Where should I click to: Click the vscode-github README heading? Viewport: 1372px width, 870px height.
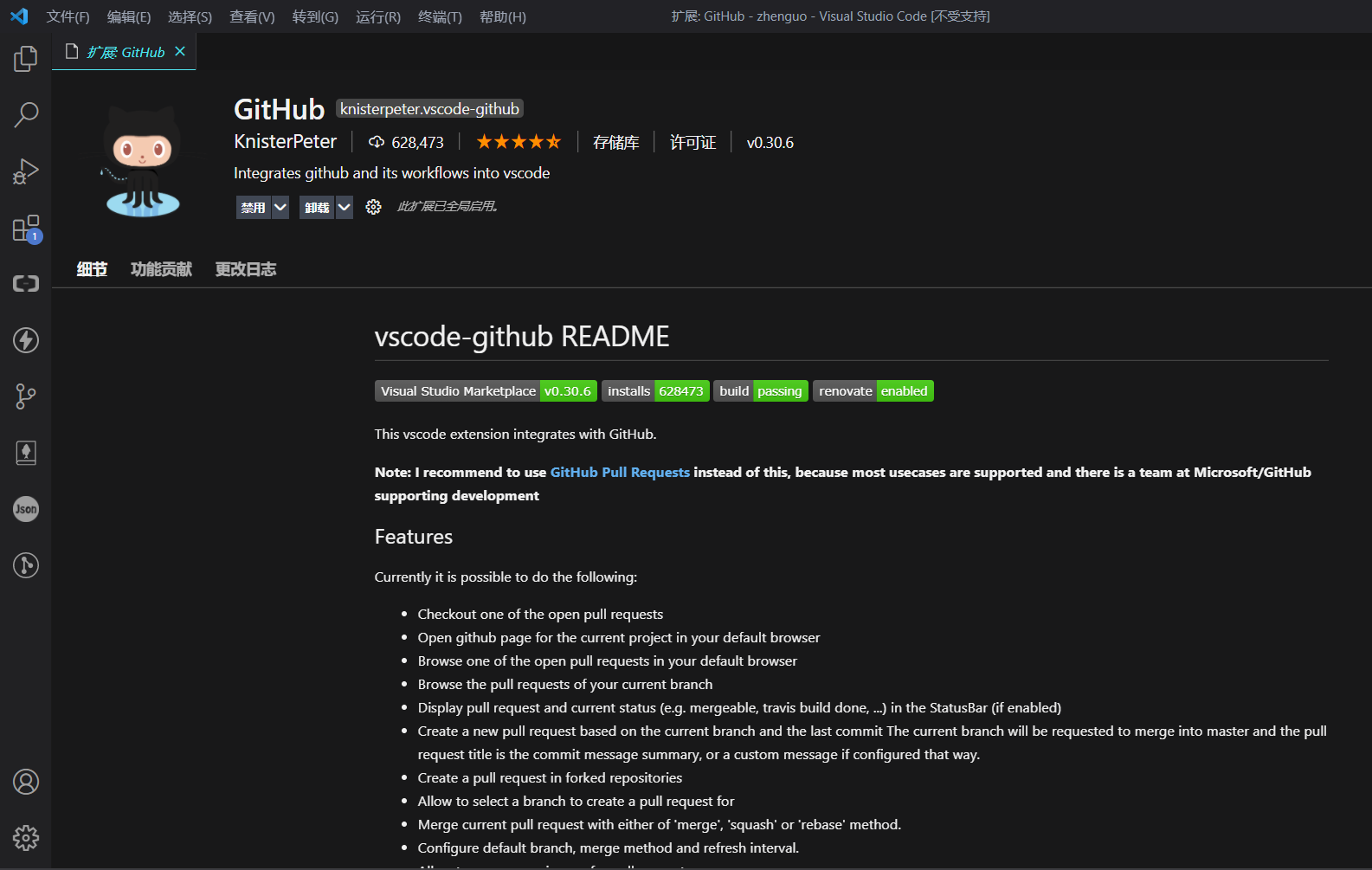[522, 336]
